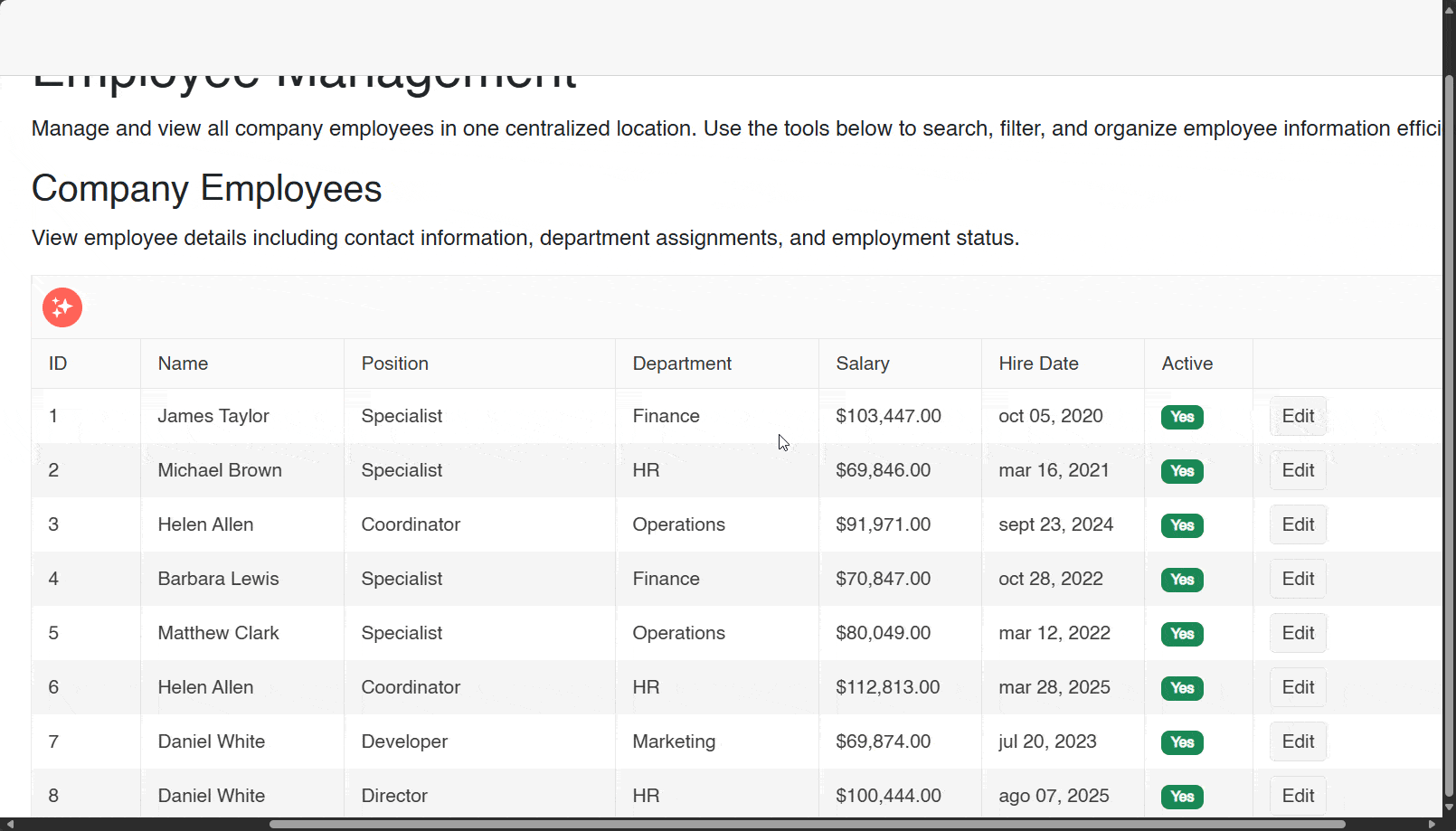Sort table by Salary column header
Screen dimensions: 1456x831
point(863,364)
